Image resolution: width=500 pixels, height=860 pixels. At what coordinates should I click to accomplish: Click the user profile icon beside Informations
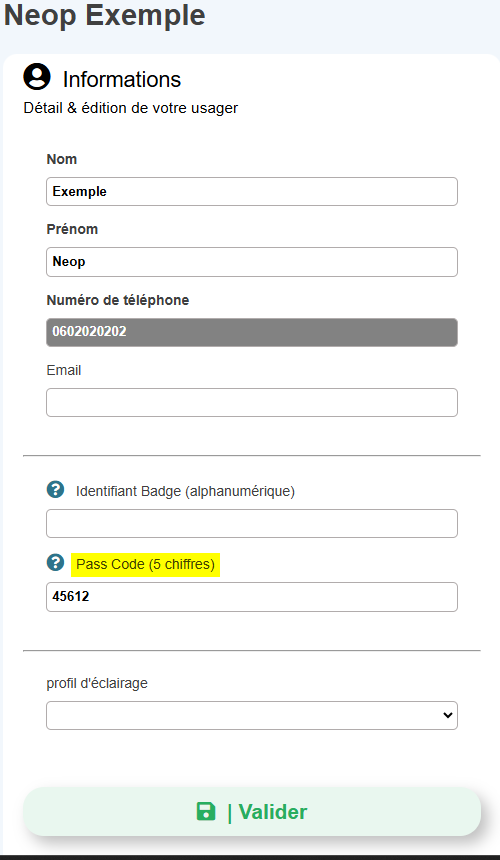coord(37,76)
